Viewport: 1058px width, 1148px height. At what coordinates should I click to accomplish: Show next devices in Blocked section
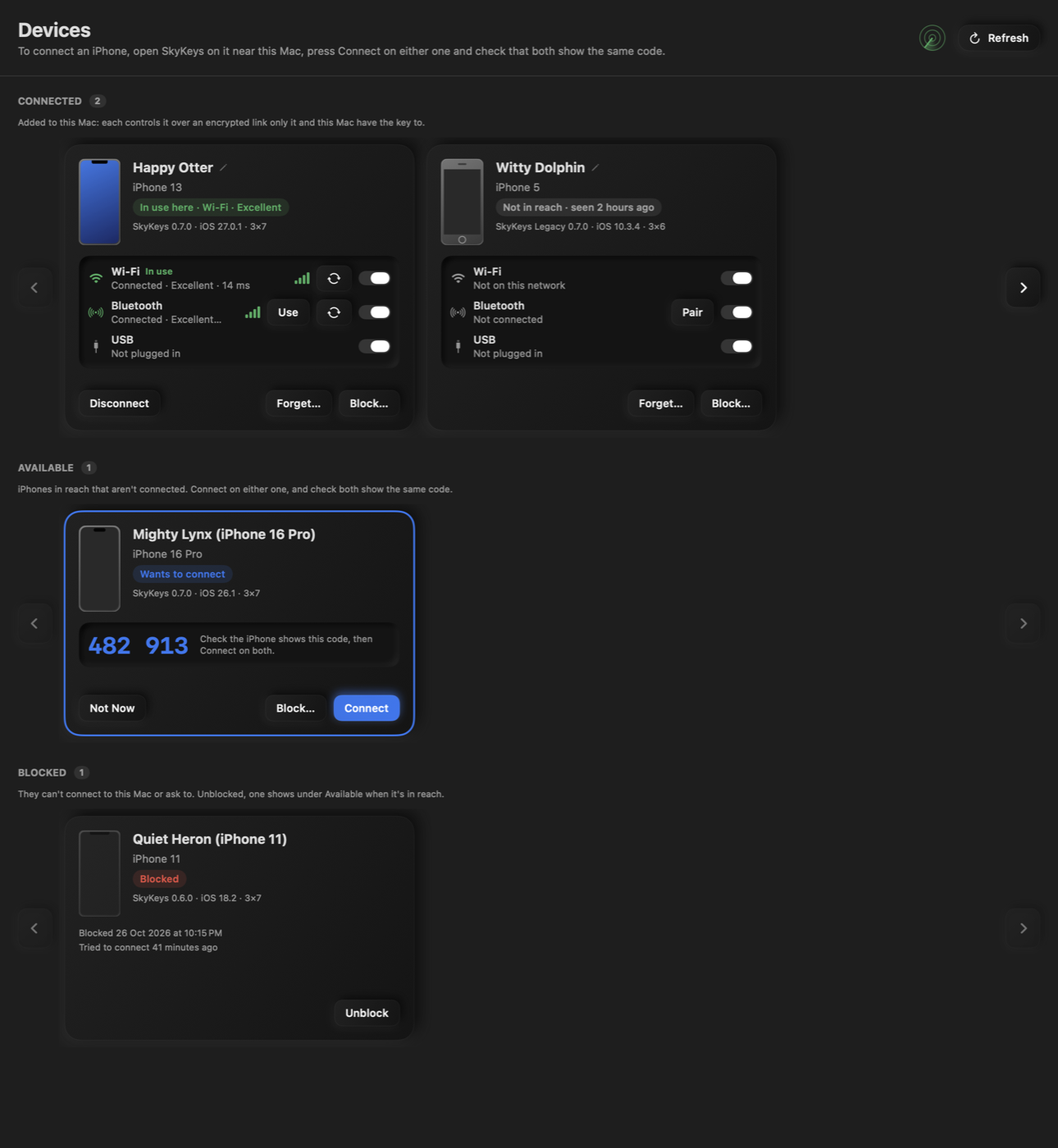pos(1024,928)
